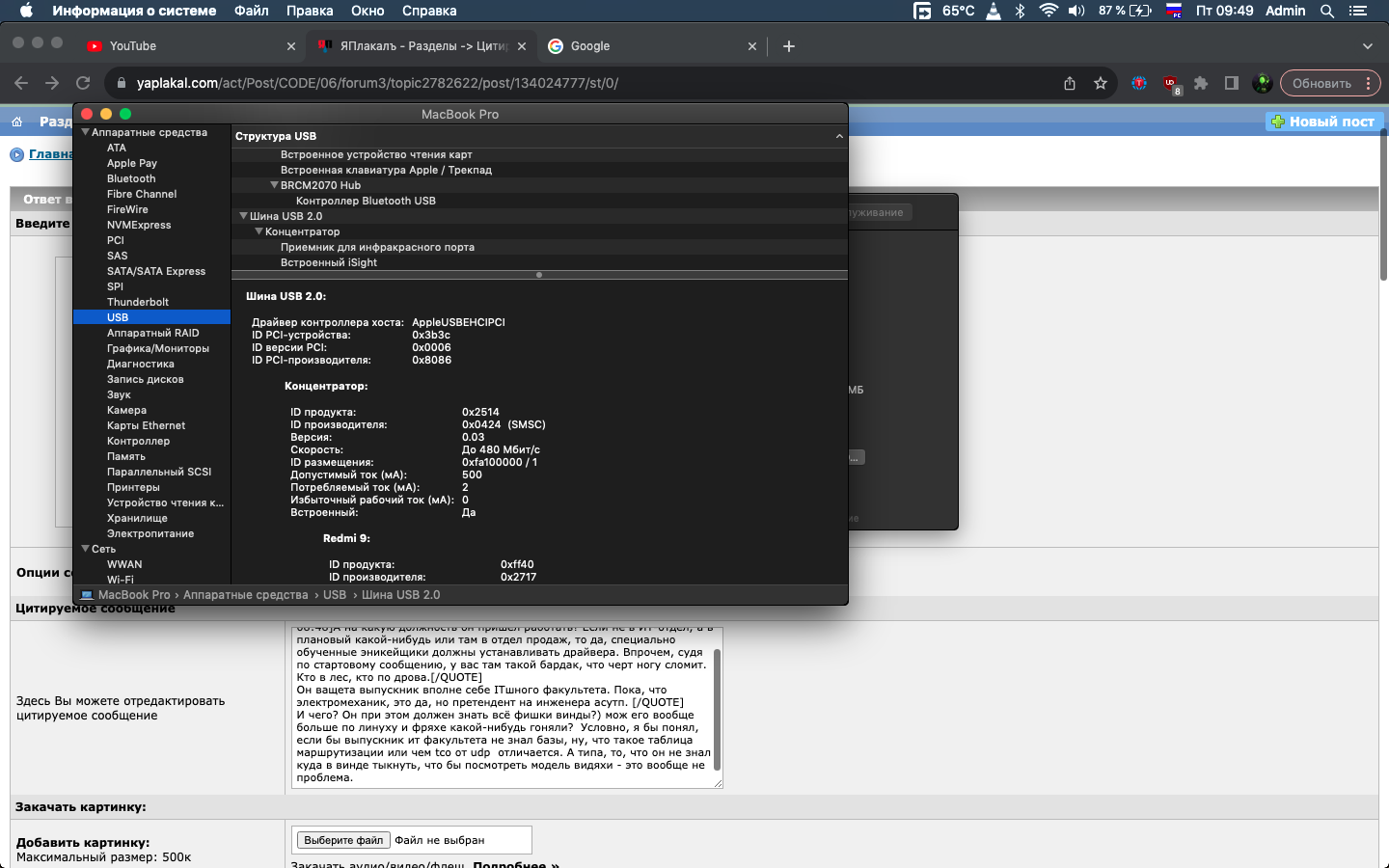Viewport: 1389px width, 868px height.
Task: Reload the yaplakal page
Action: [x=83, y=83]
